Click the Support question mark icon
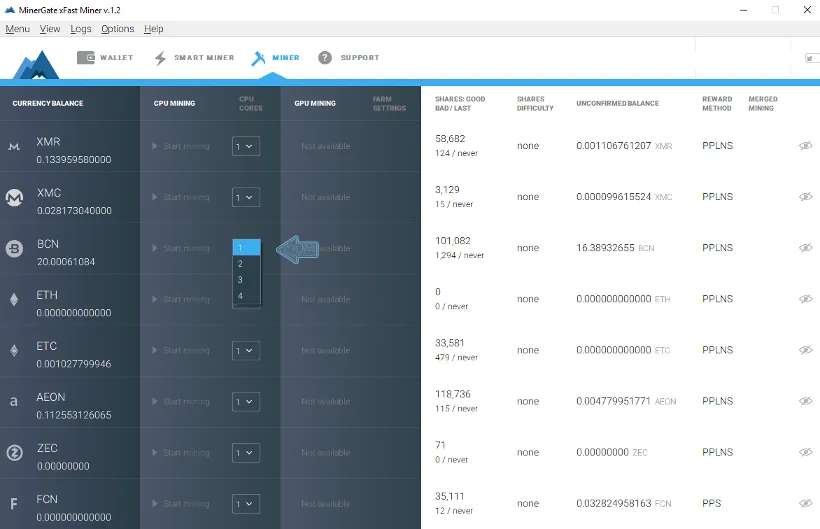 325,58
